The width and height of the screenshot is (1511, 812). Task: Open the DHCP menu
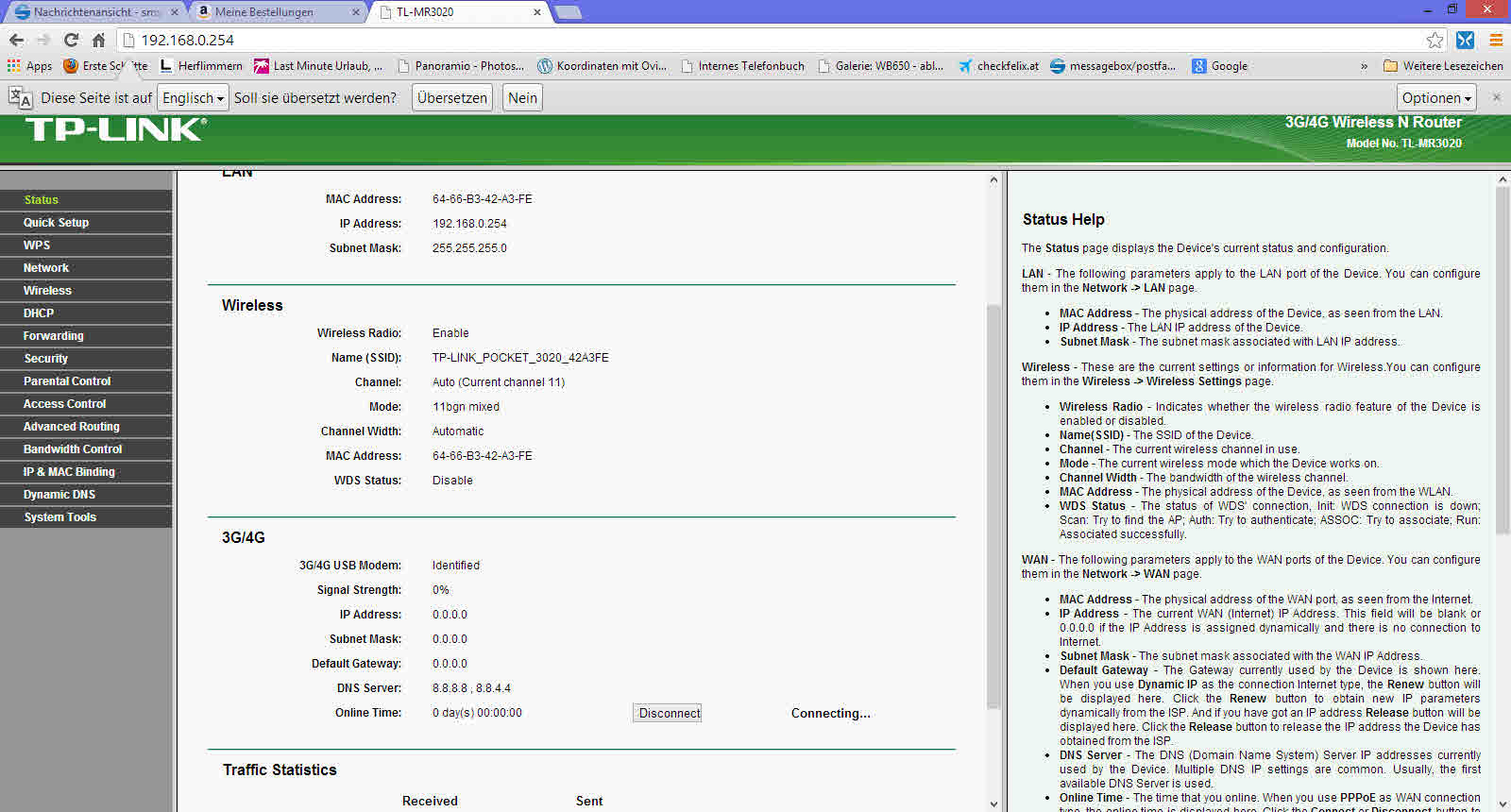pyautogui.click(x=86, y=313)
